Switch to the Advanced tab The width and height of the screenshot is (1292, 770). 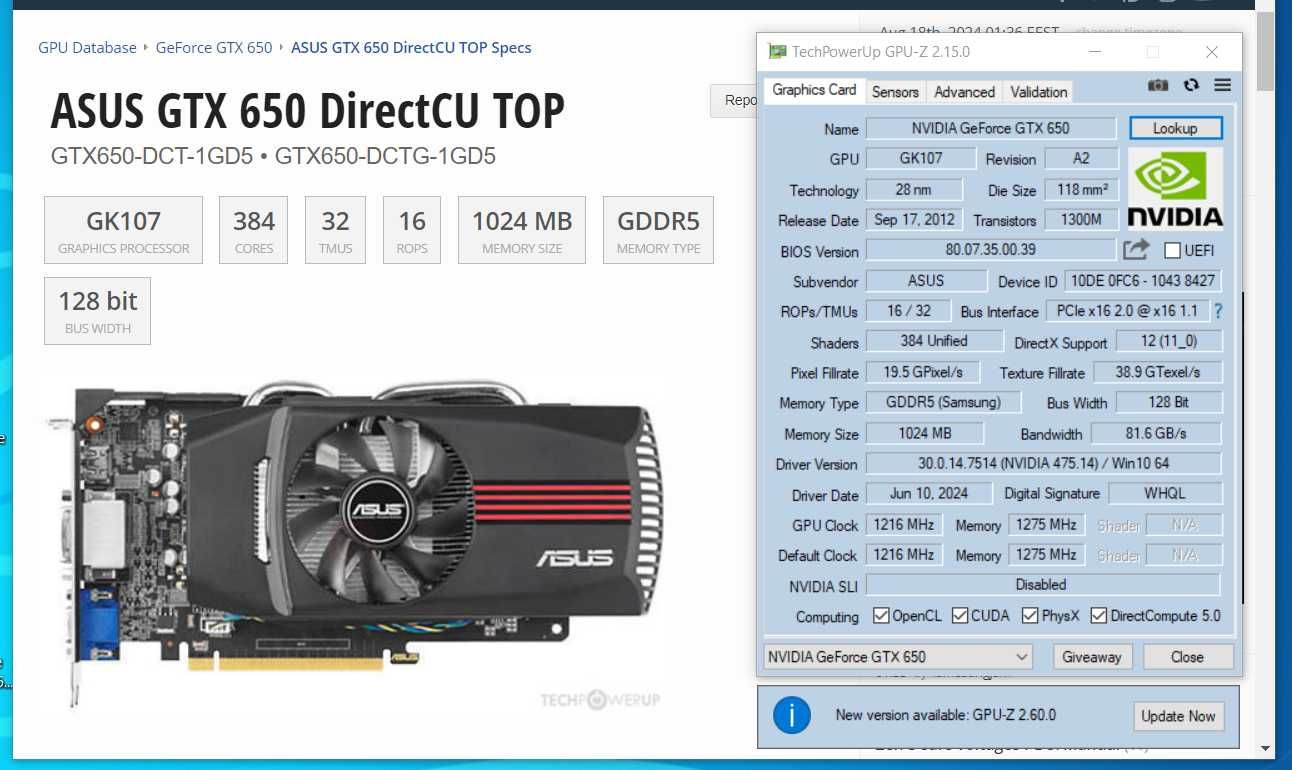click(x=964, y=92)
